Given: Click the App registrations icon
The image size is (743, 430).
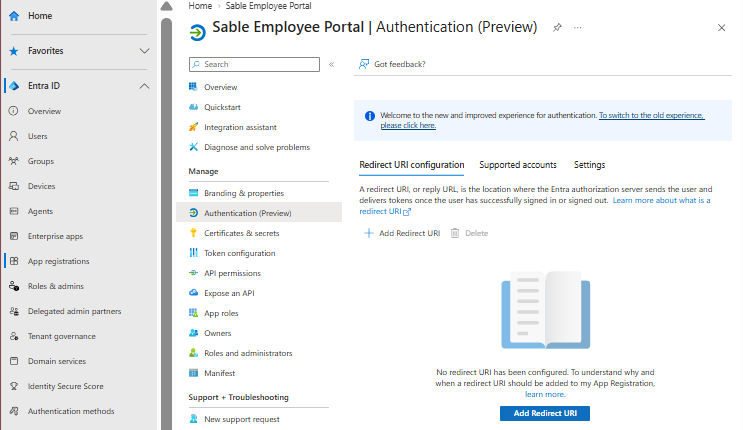Looking at the screenshot, I should coord(14,261).
